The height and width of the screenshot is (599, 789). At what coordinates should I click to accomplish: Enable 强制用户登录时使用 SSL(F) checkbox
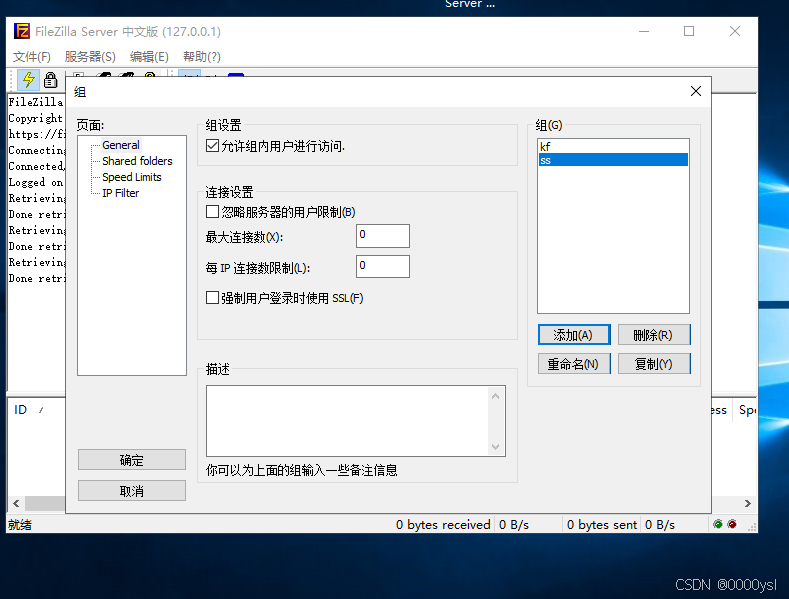point(212,298)
